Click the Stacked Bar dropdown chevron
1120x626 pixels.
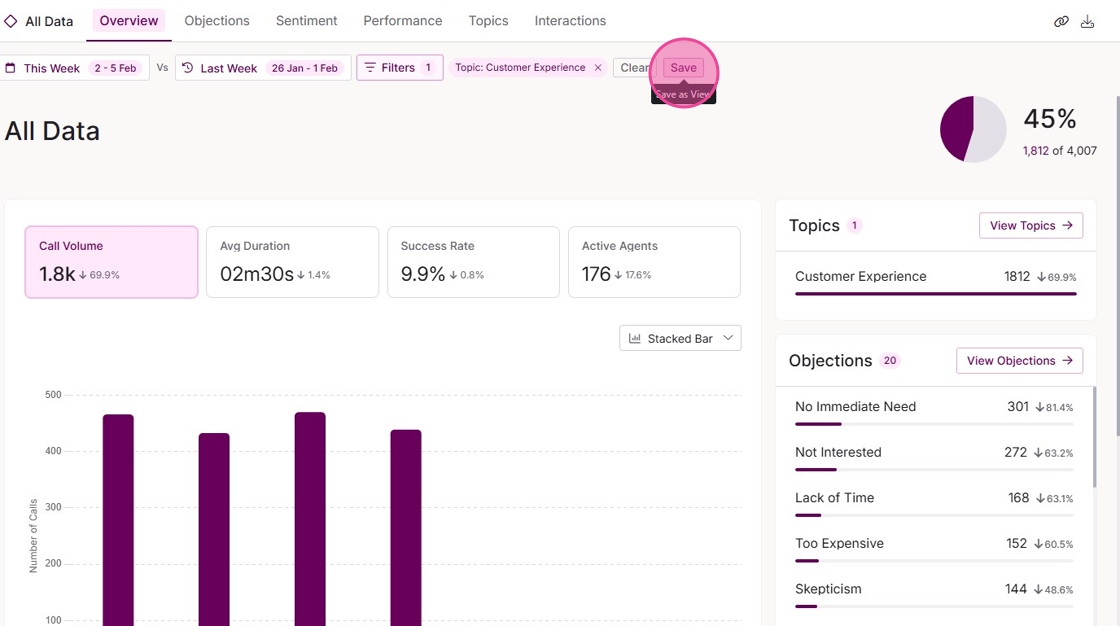(x=728, y=338)
